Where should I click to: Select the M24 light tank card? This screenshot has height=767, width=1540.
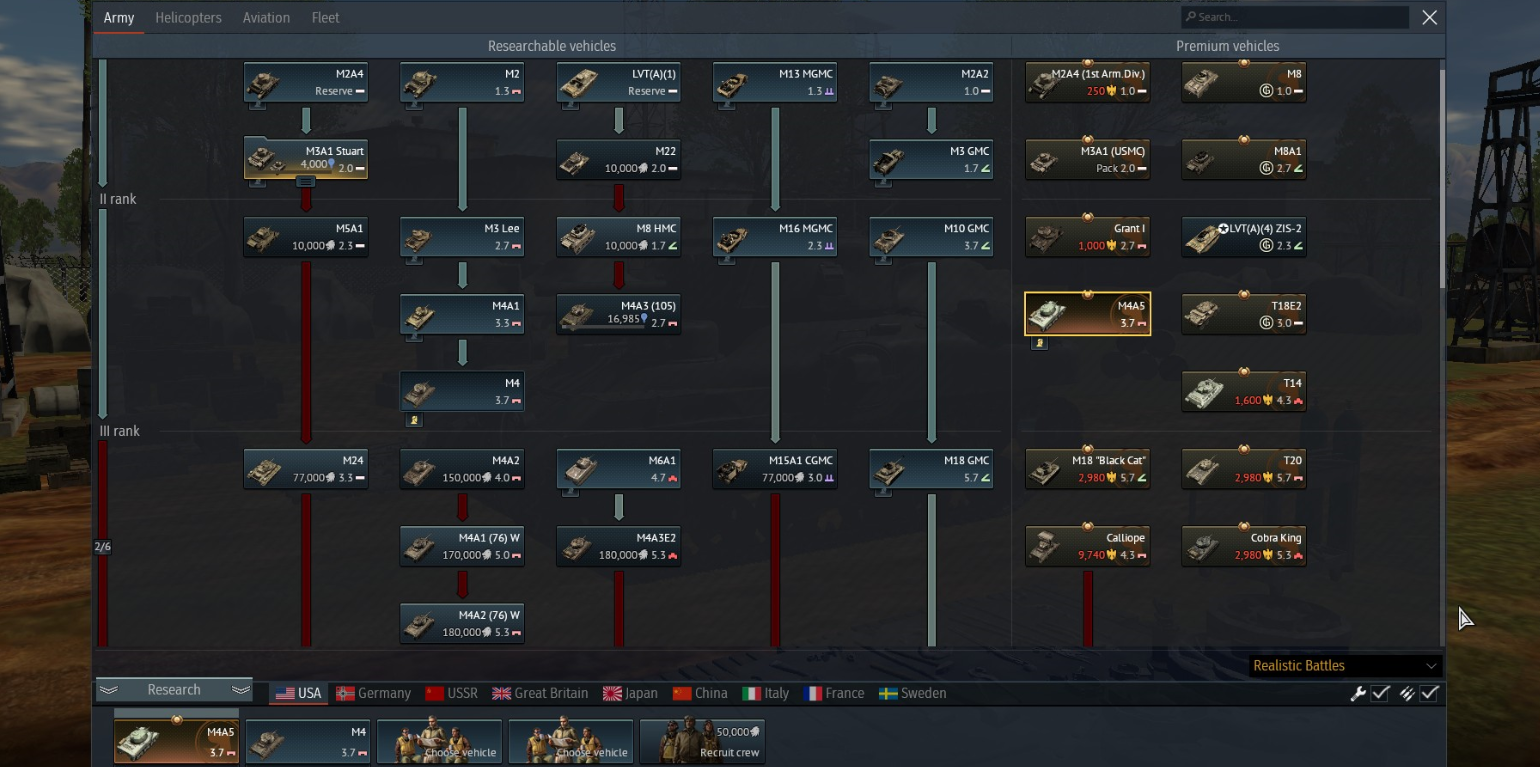click(306, 469)
